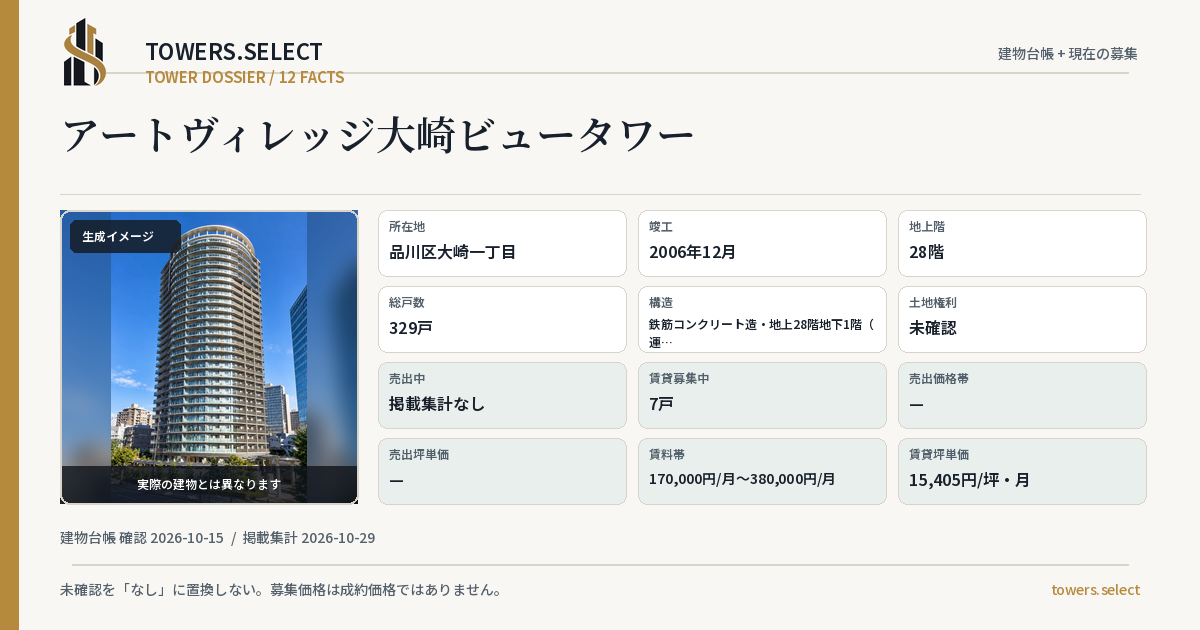Click the 掲載集計 2026-10-29 date text
The image size is (1200, 630).
(309, 538)
